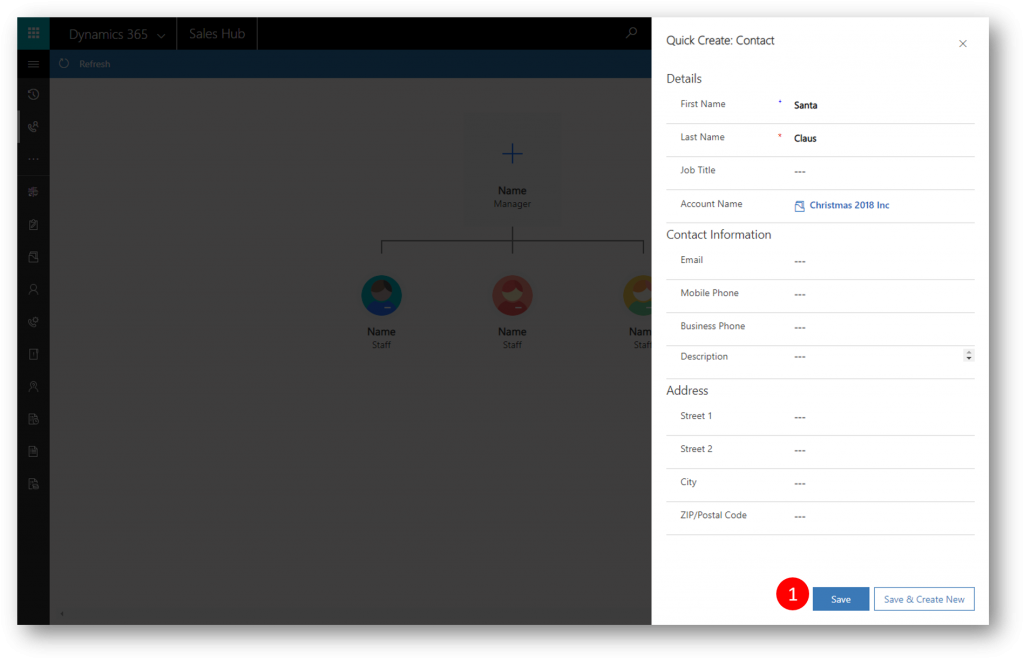Expand the Dynamics 365 dropdown chevron
1024x660 pixels.
click(161, 35)
